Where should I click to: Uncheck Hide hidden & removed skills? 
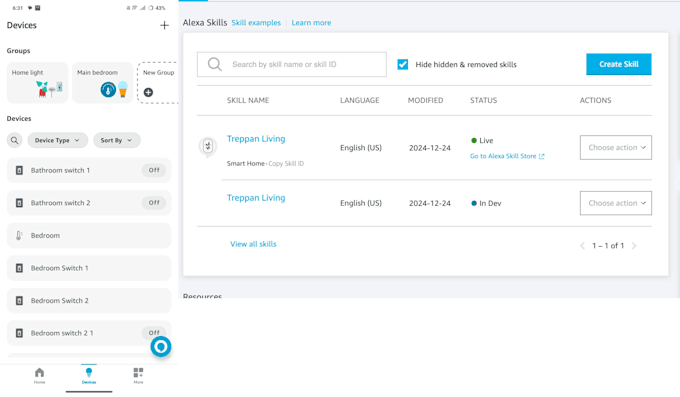click(x=402, y=64)
